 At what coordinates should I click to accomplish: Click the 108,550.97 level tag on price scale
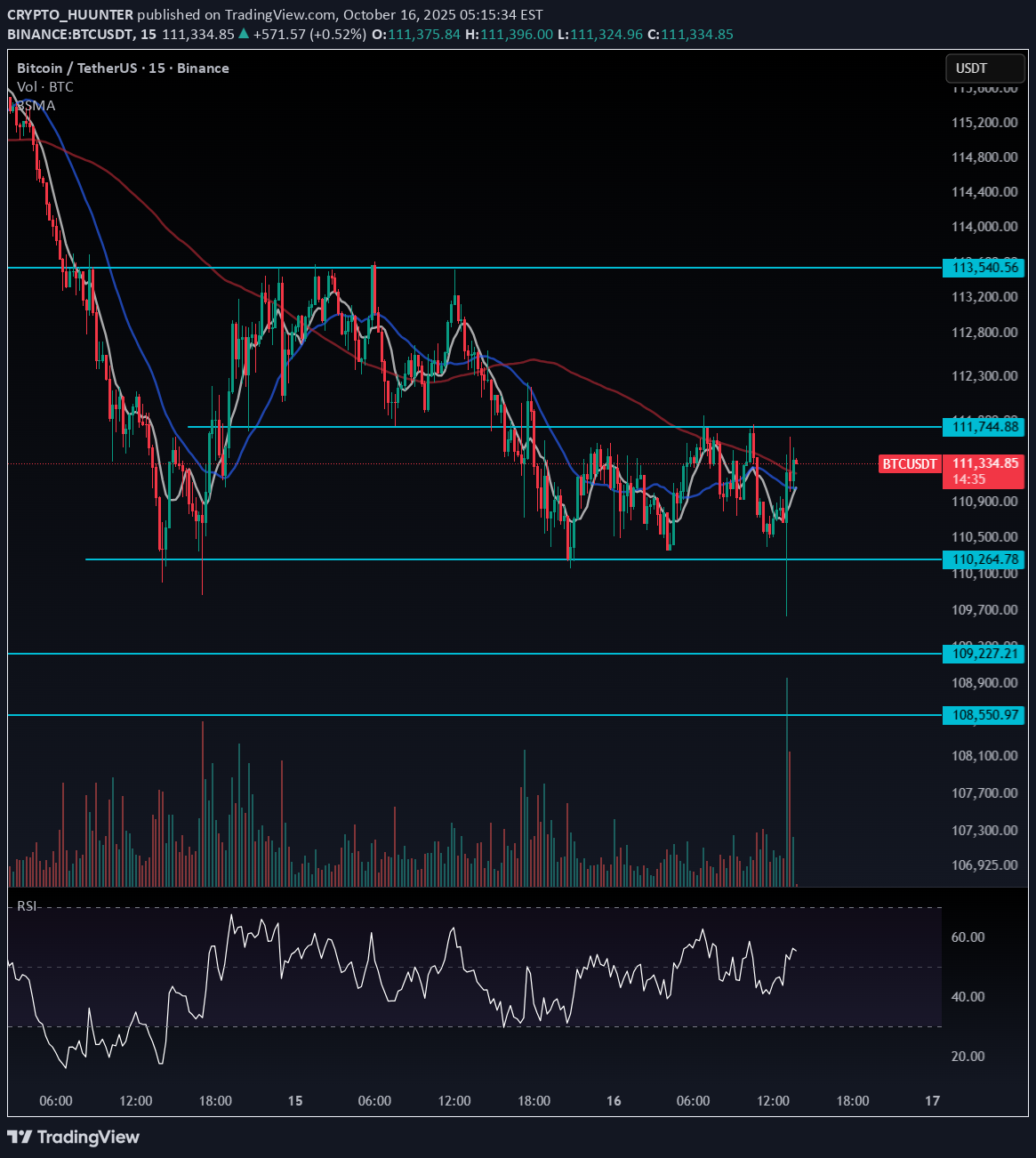click(x=982, y=715)
